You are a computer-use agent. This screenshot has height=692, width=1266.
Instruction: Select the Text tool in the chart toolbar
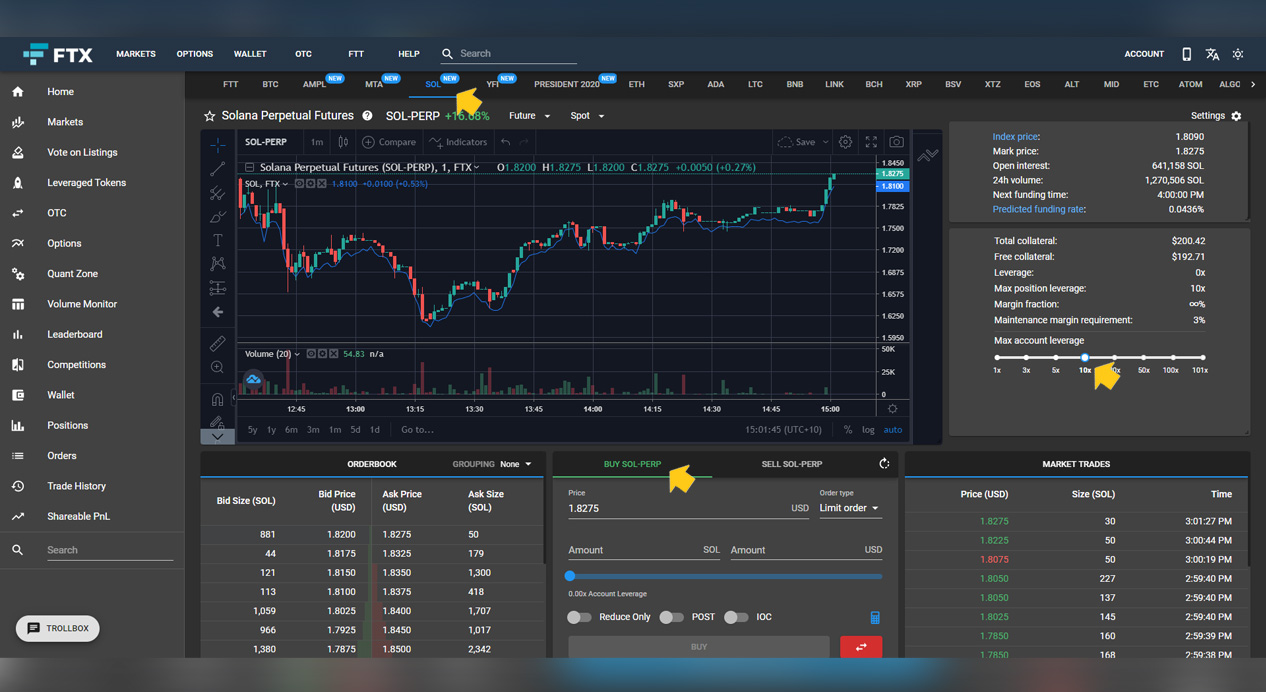click(x=218, y=240)
